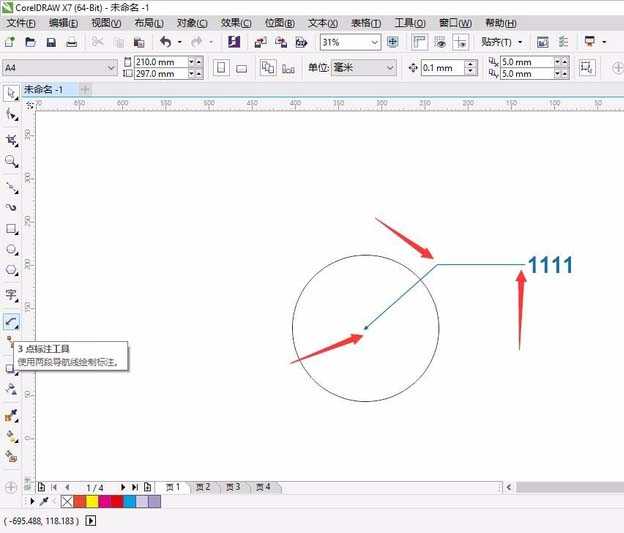Screen dimensions: 624x533
Task: Go to next page arrow button
Action: (122, 487)
